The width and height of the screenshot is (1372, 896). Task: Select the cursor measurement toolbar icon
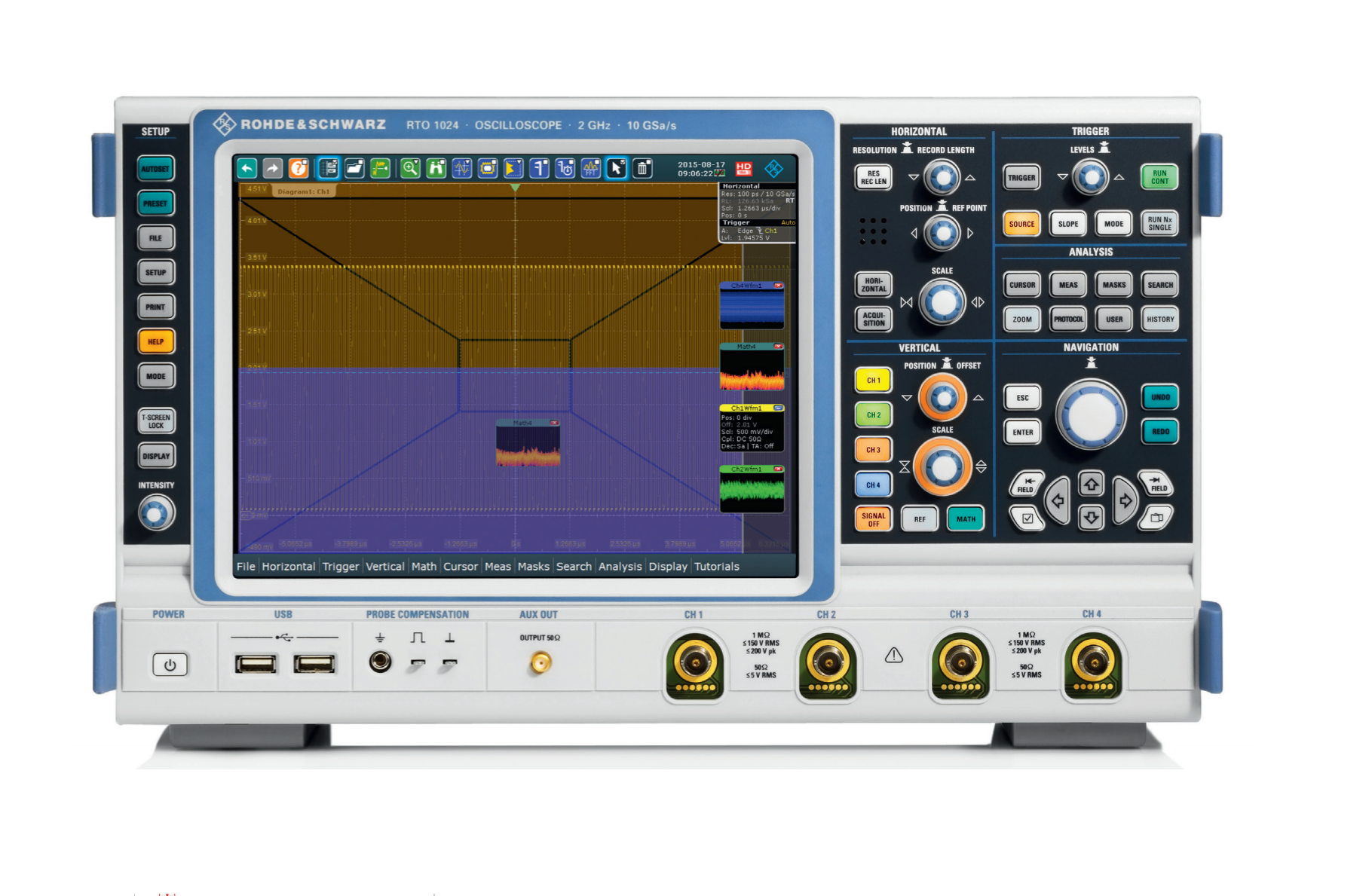(x=461, y=168)
